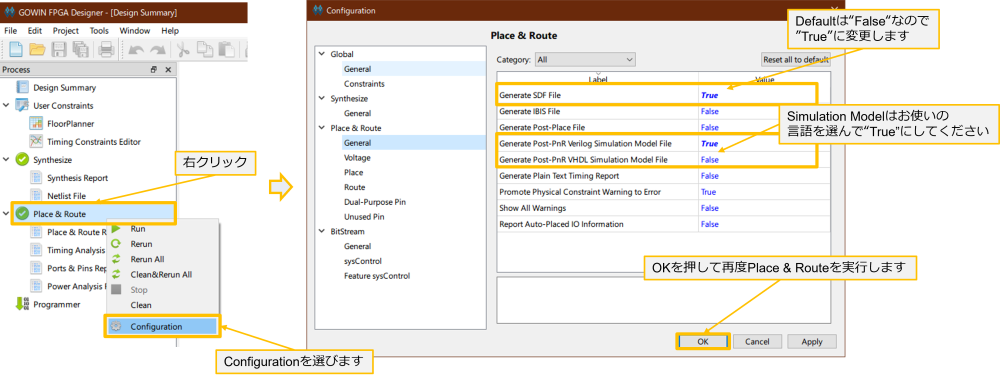Collapse the Place & Route process node
1000x377 pixels.
(x=6, y=214)
